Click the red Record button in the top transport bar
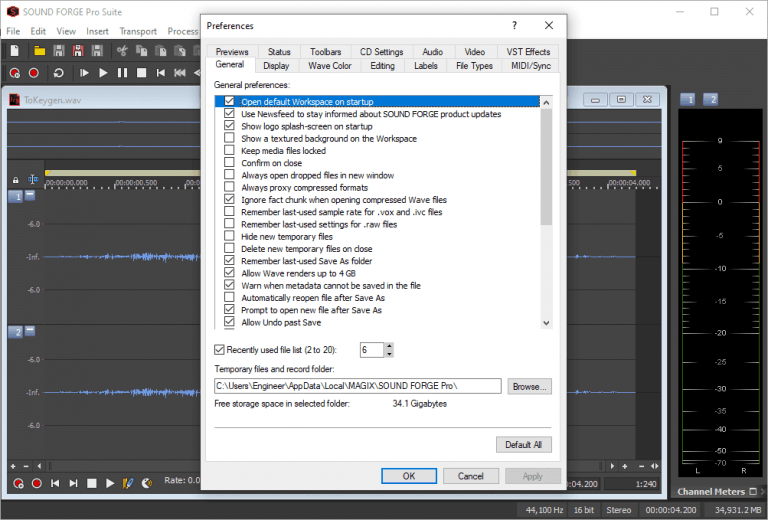The image size is (768, 520). click(x=34, y=73)
